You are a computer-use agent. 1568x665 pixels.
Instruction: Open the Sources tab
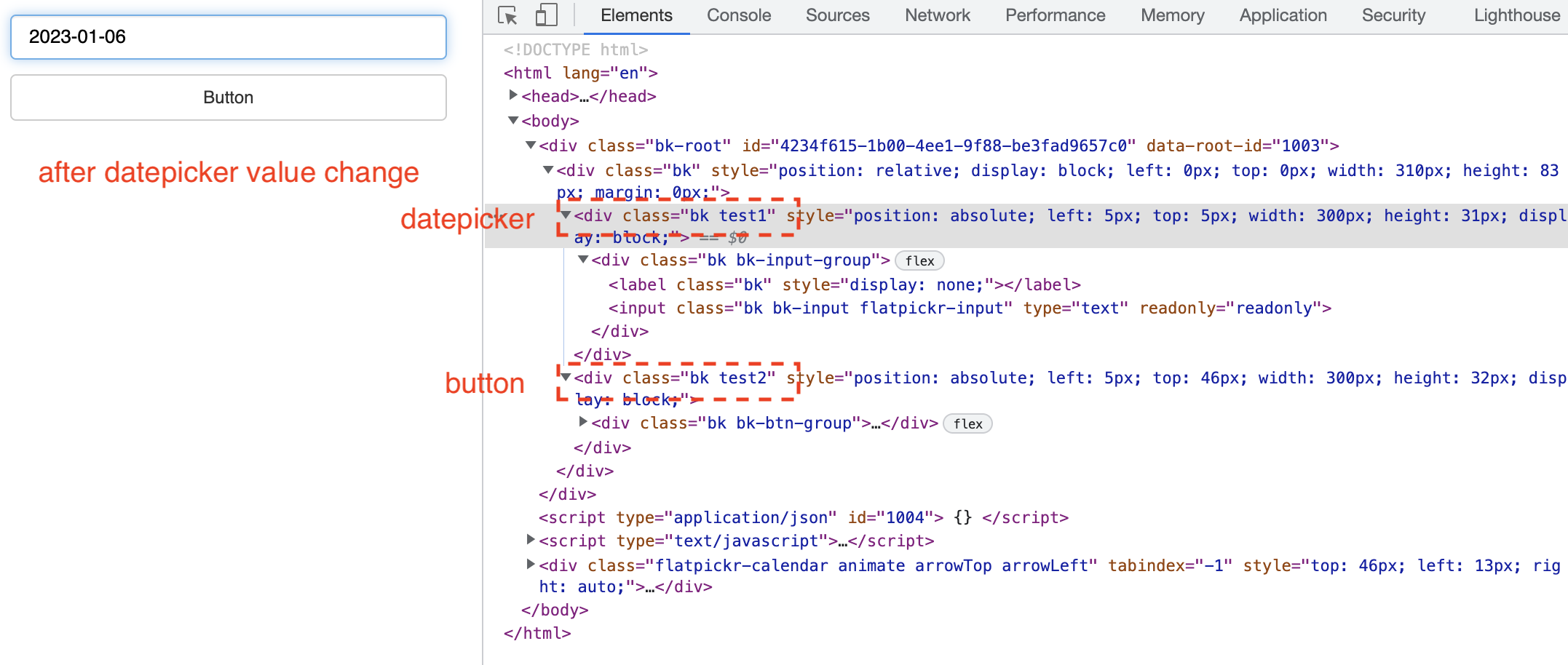(837, 15)
